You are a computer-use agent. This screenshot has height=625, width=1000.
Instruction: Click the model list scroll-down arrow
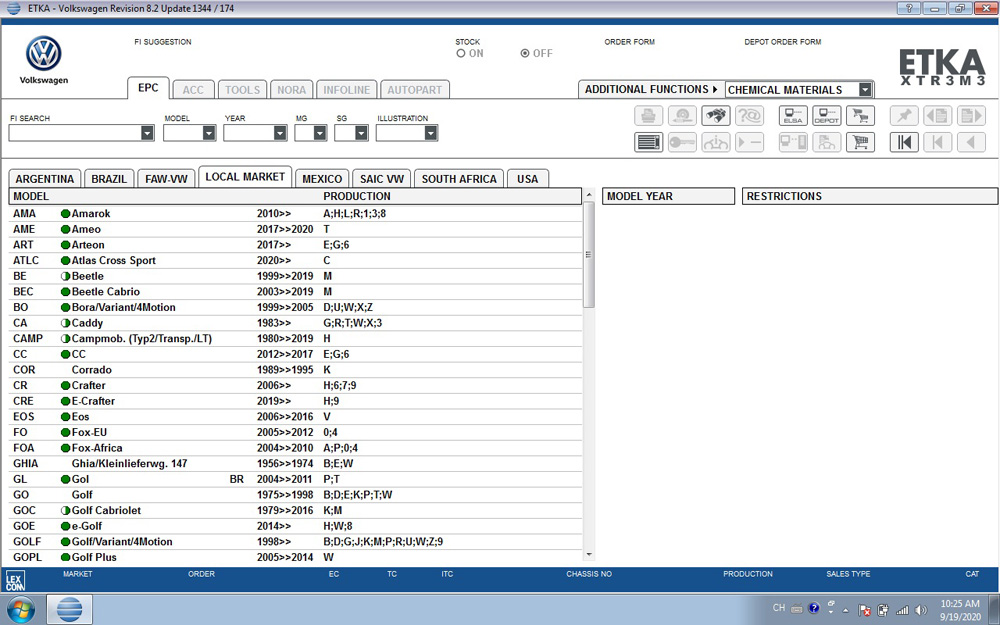[589, 555]
